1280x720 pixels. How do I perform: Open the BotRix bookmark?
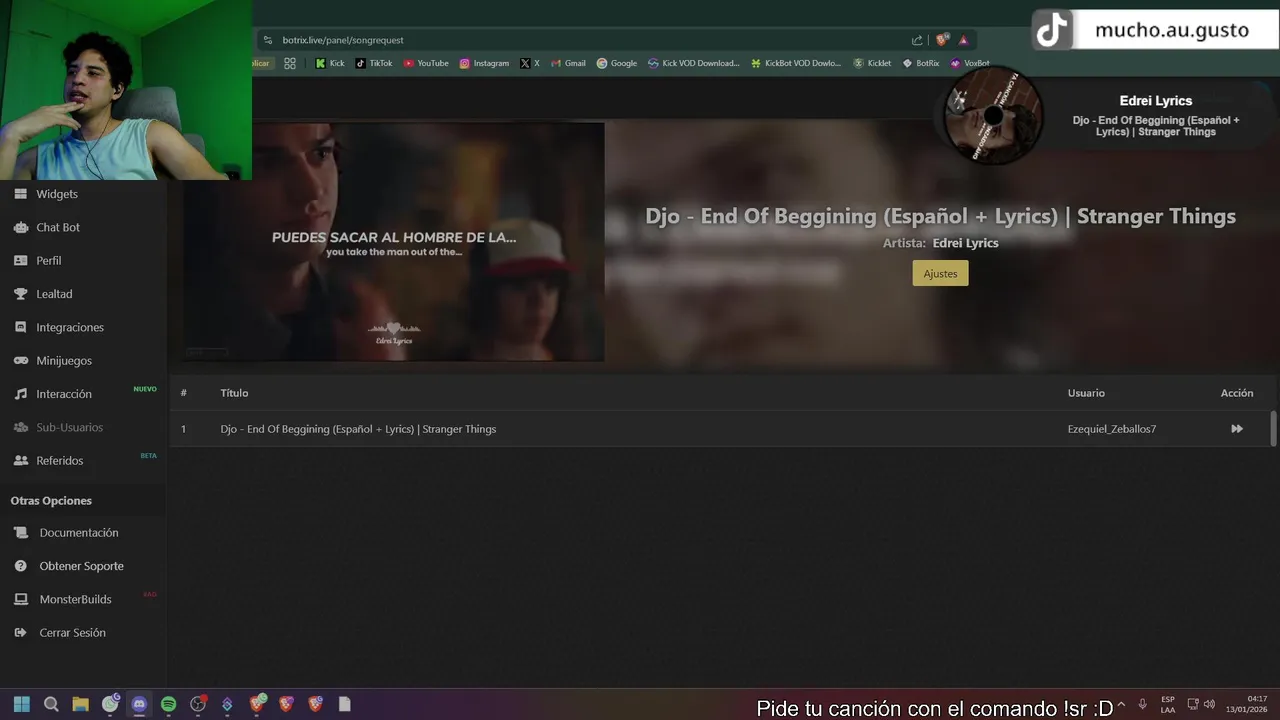point(921,63)
